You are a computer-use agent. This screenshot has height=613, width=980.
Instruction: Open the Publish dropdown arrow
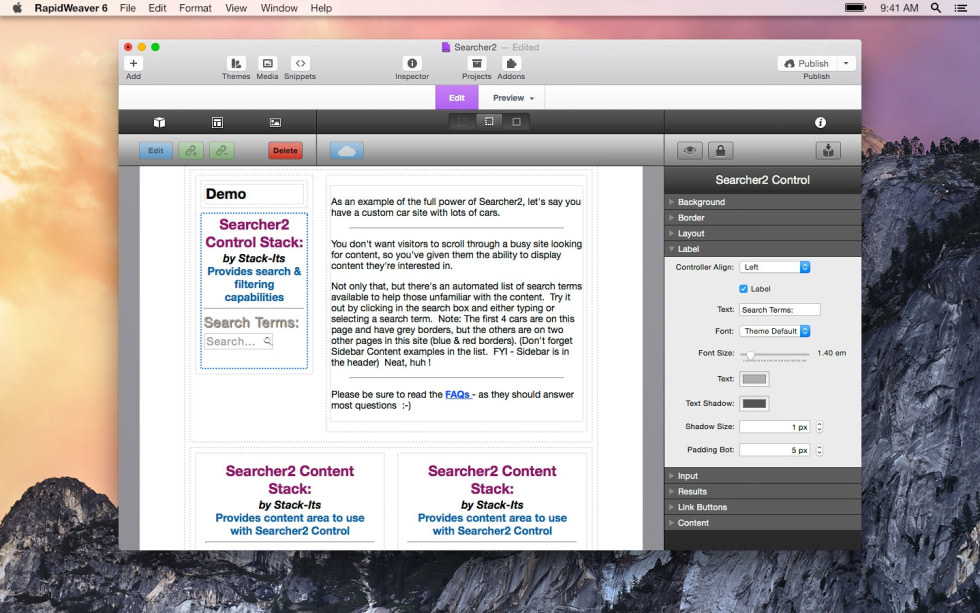coord(846,63)
